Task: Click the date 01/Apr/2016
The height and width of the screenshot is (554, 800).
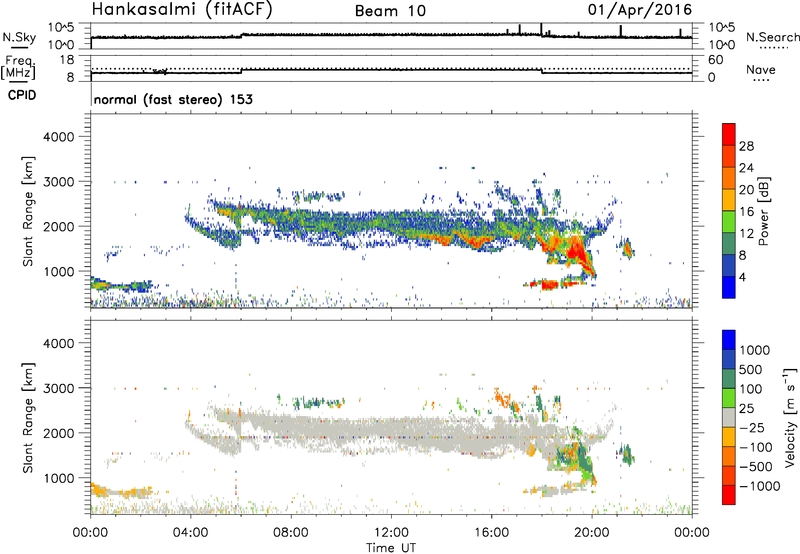Action: point(640,9)
